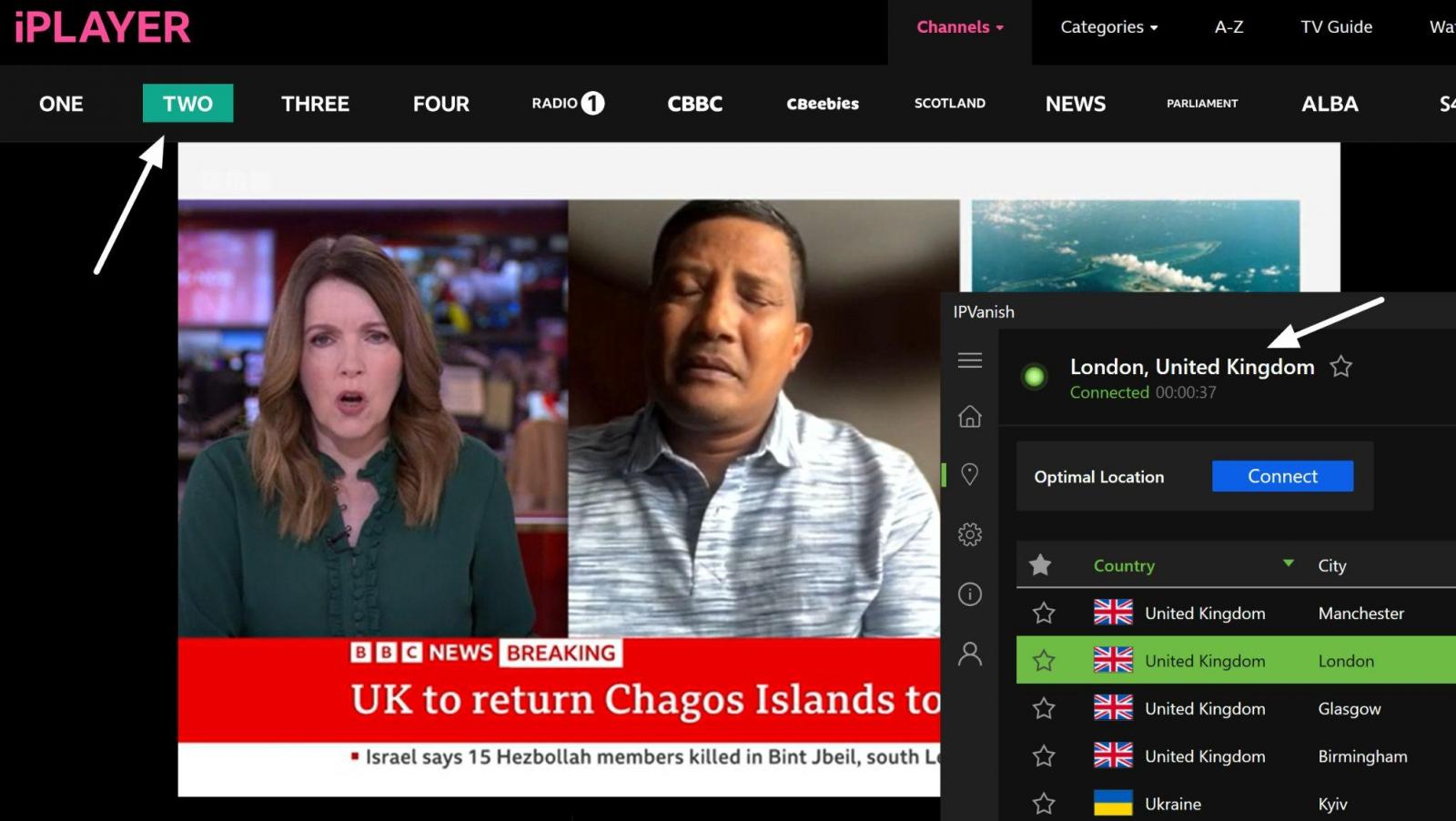The width and height of the screenshot is (1456, 821).
Task: Select Radio 1 channel
Action: (x=568, y=103)
